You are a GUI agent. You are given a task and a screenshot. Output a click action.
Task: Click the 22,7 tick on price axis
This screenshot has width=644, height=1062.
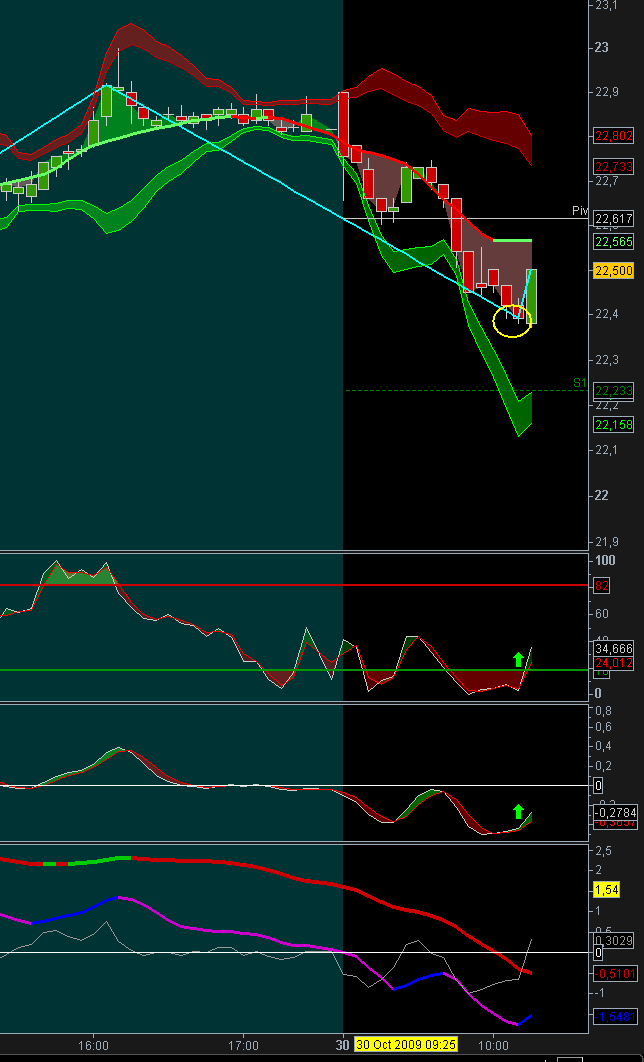pyautogui.click(x=605, y=182)
